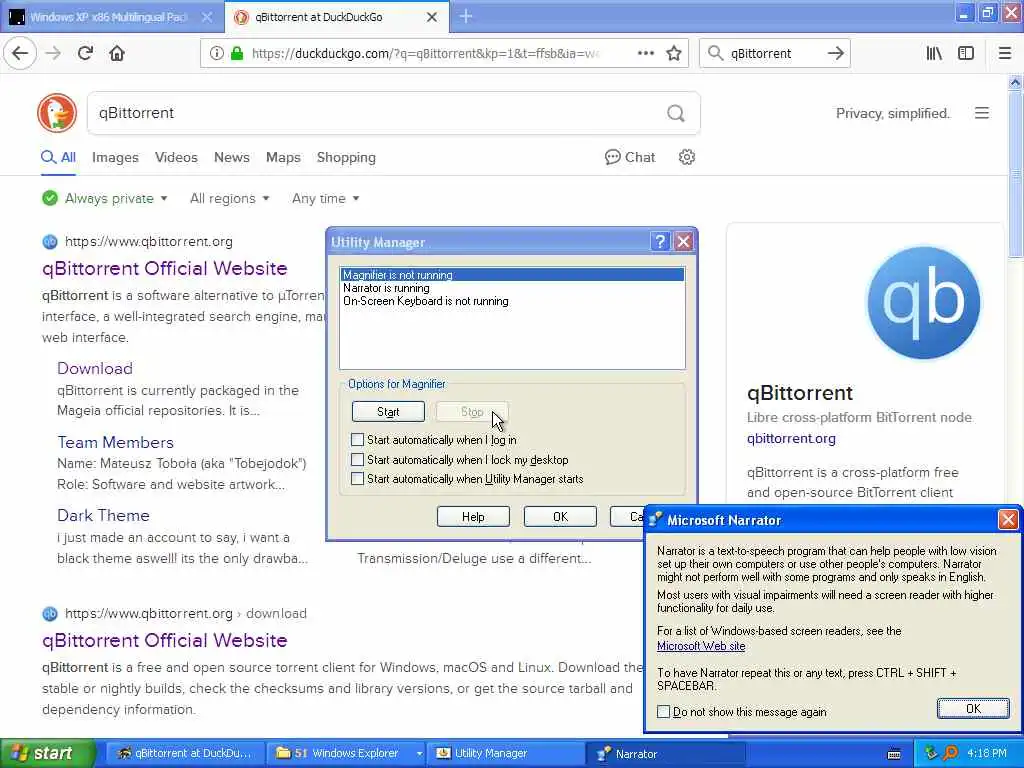Click OK in Microsoft Narrator dialog

(x=973, y=709)
